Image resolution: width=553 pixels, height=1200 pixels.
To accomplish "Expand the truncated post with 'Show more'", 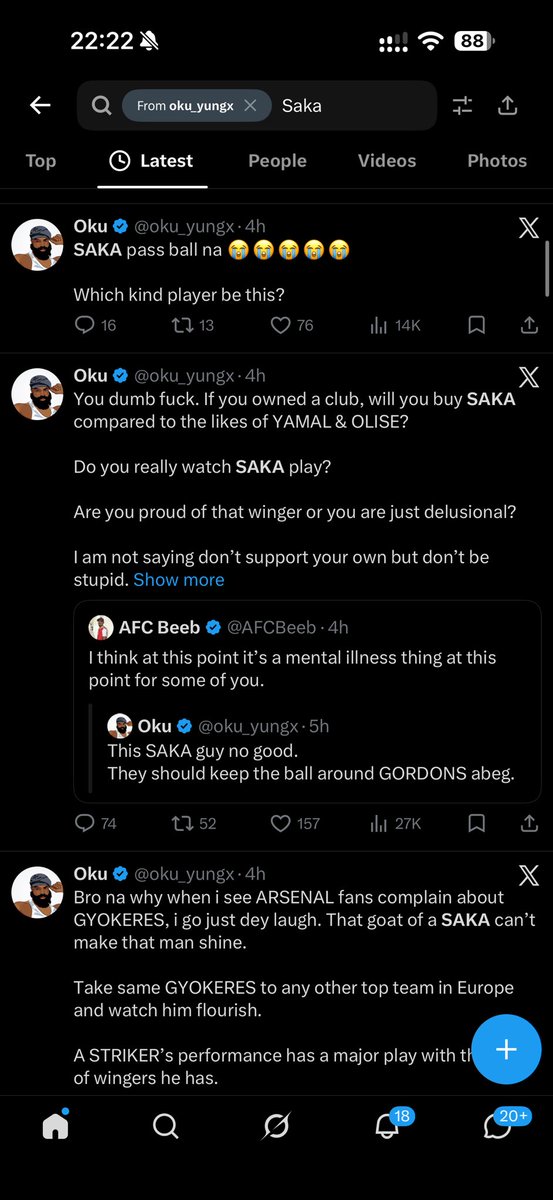I will [179, 580].
